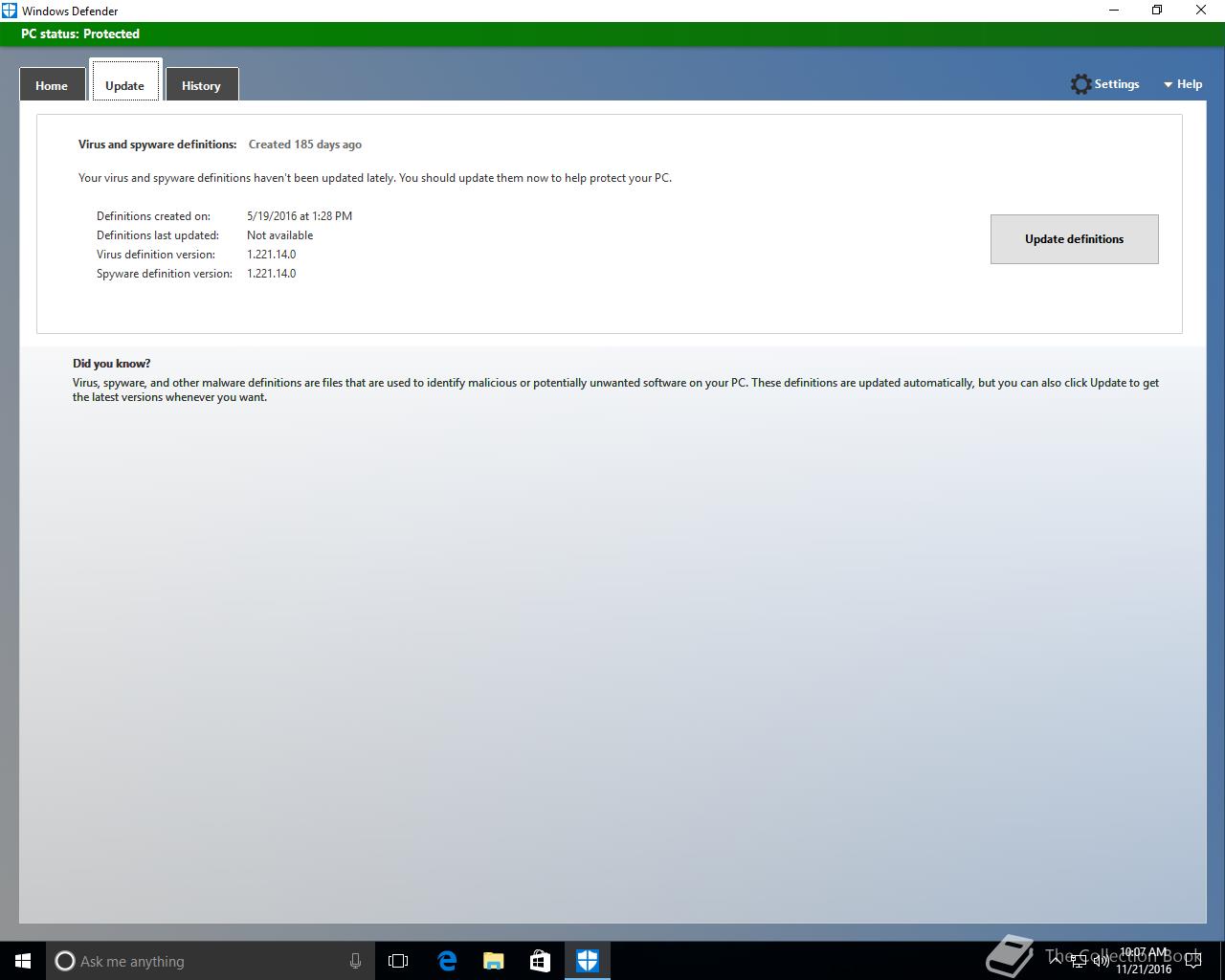Launch Microsoft Edge from taskbar
The width and height of the screenshot is (1225, 980).
point(447,961)
